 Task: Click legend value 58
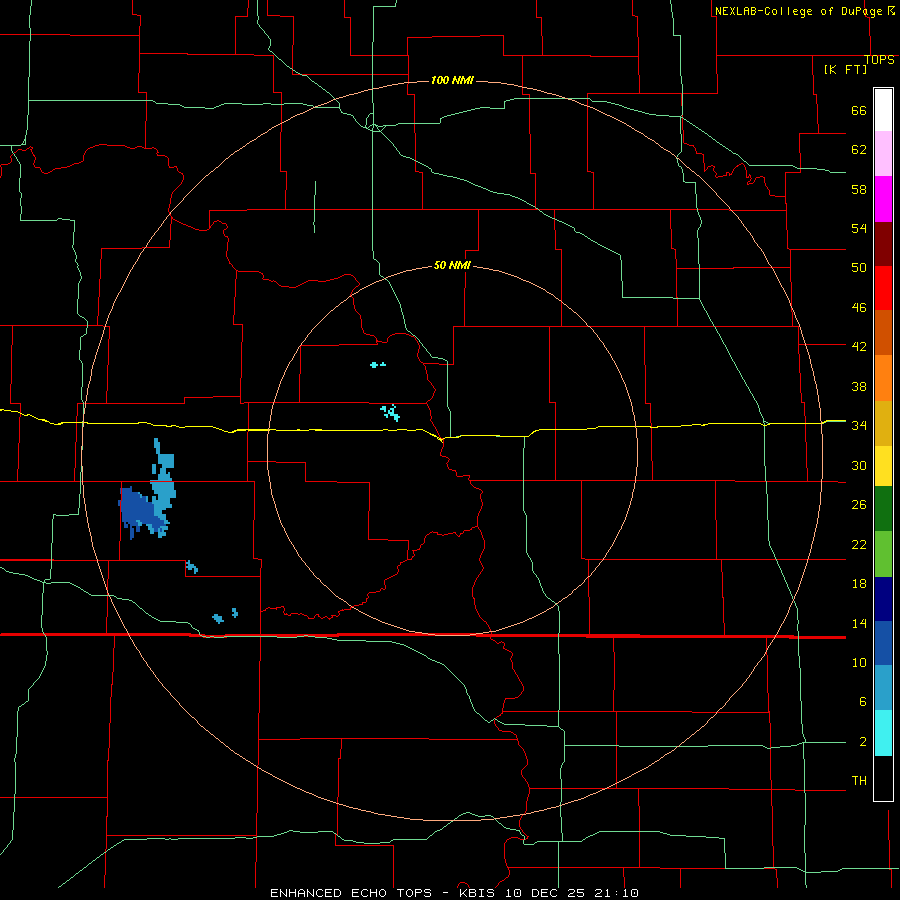pos(859,189)
